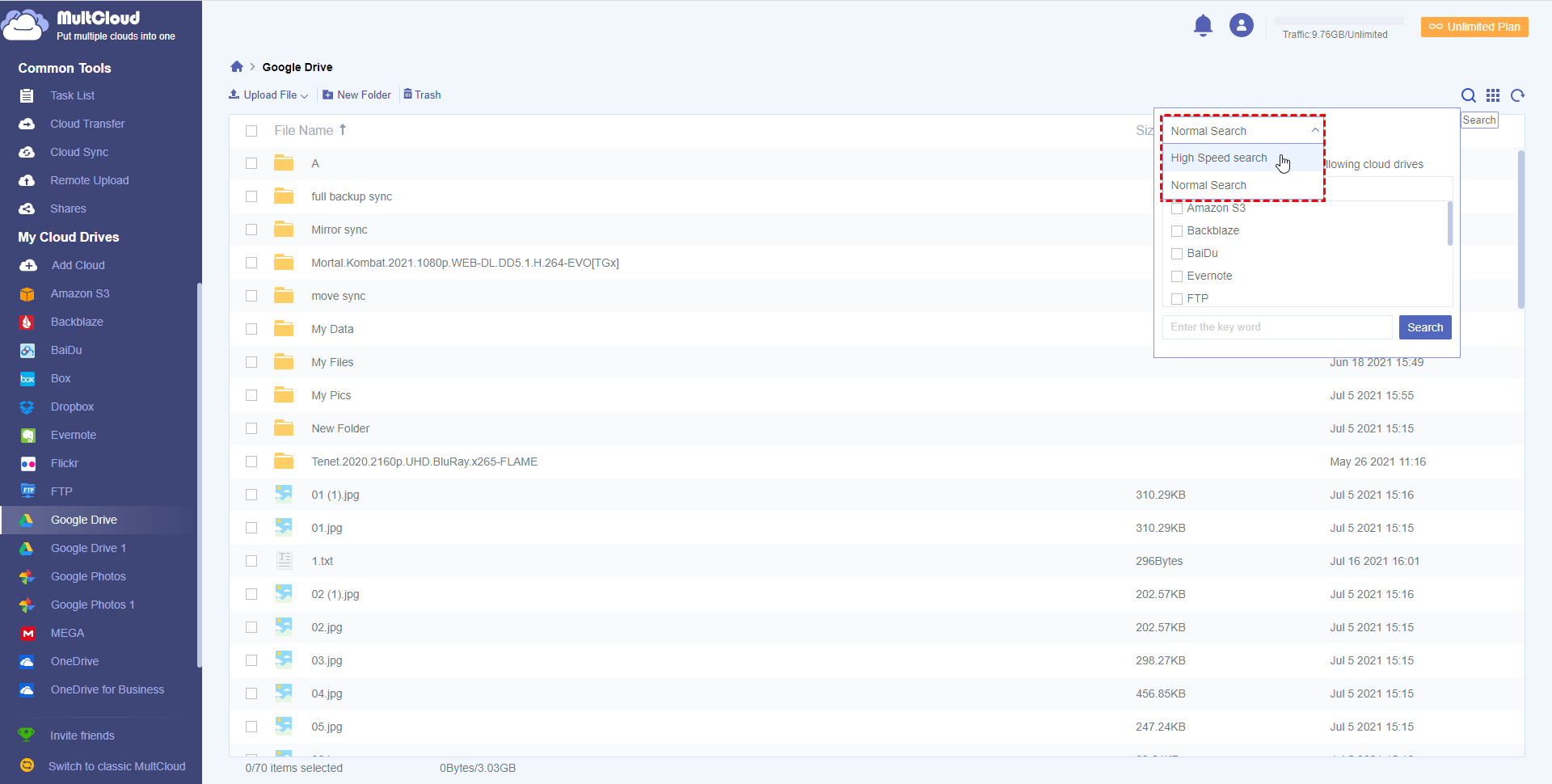Open the Mortal.Kombat.2021 folder
The width and height of the screenshot is (1552, 784).
click(x=465, y=263)
